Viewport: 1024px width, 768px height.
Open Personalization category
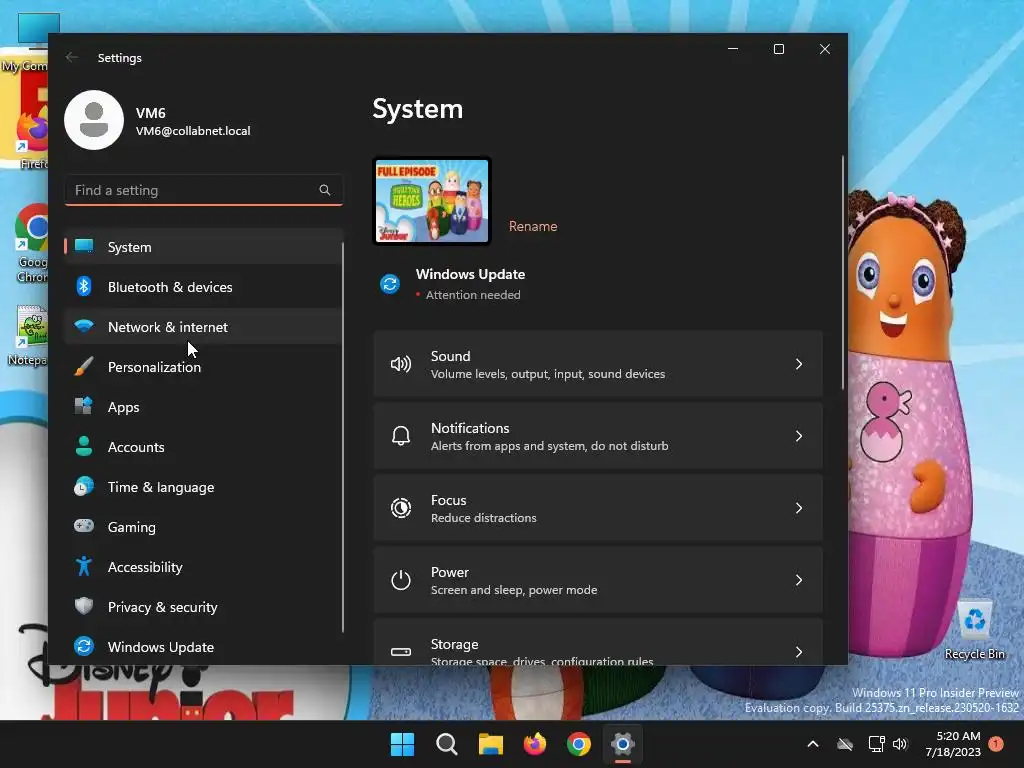pos(203,367)
